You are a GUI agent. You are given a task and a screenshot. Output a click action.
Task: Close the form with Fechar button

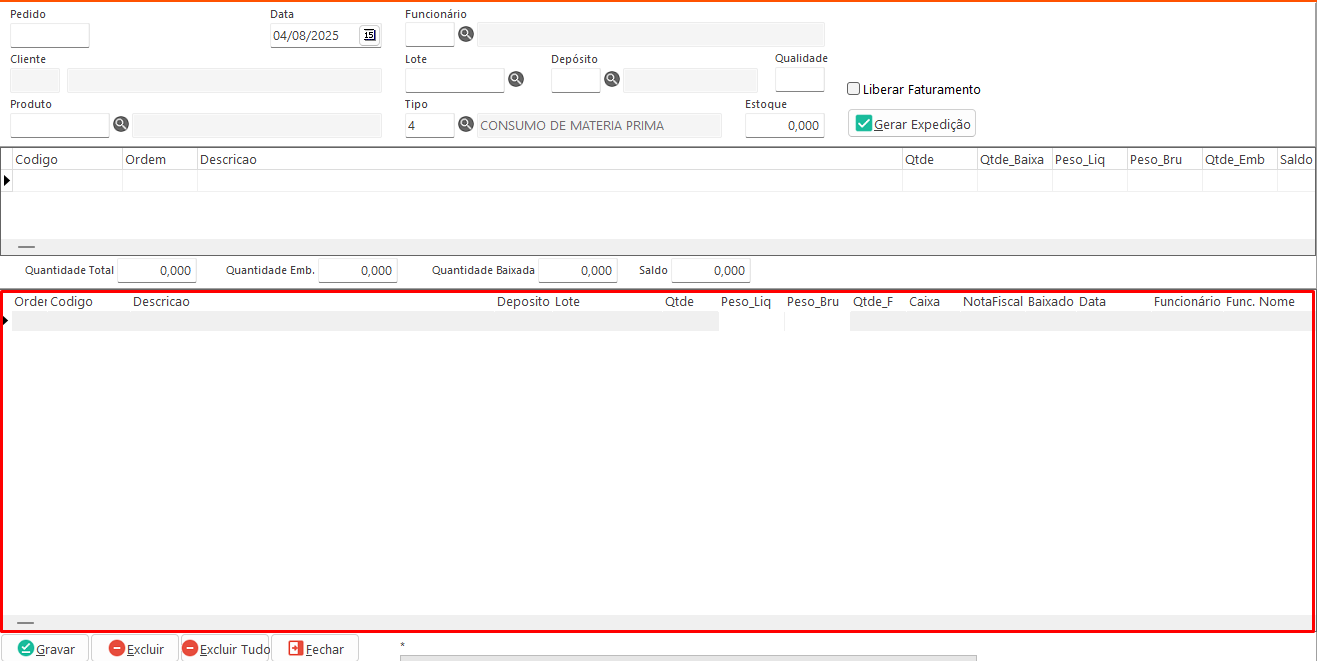pyautogui.click(x=315, y=649)
